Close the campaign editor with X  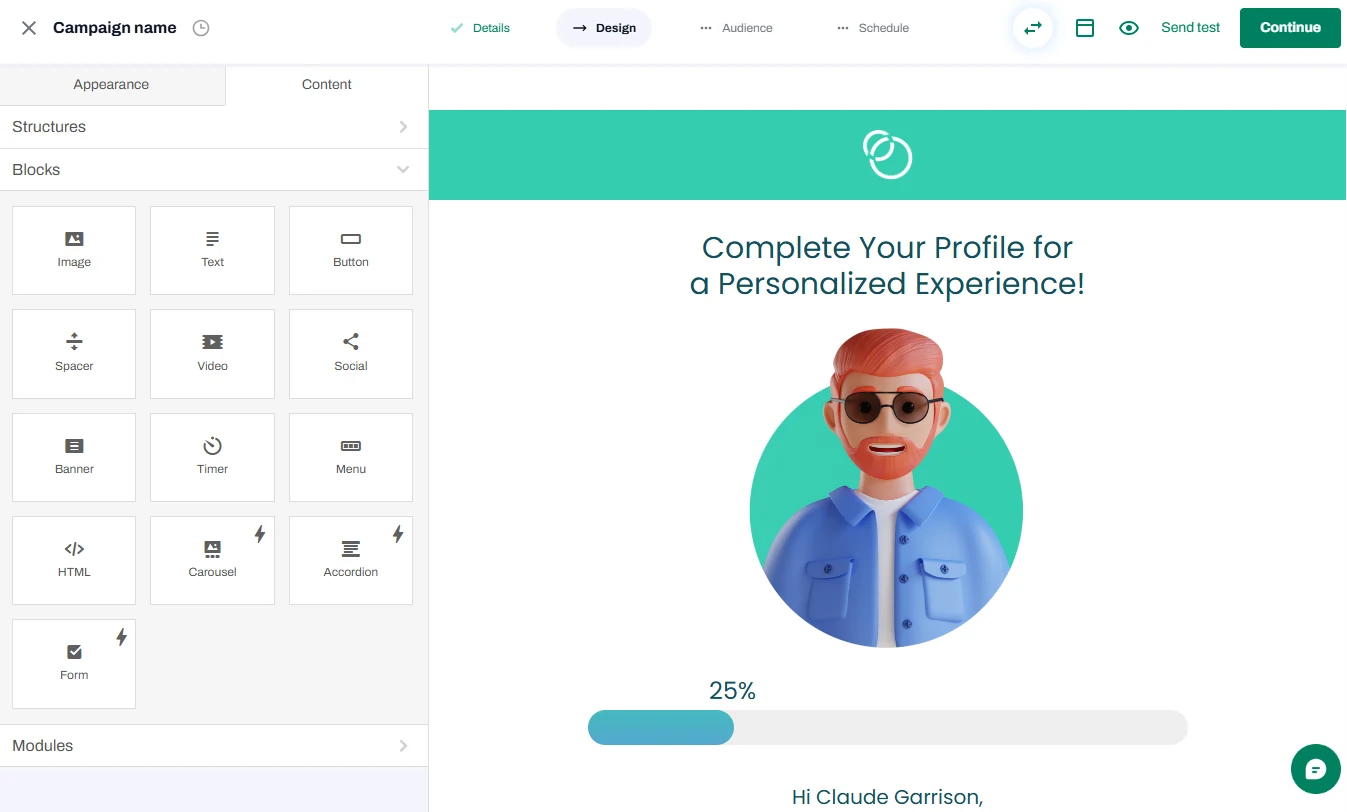(x=29, y=28)
